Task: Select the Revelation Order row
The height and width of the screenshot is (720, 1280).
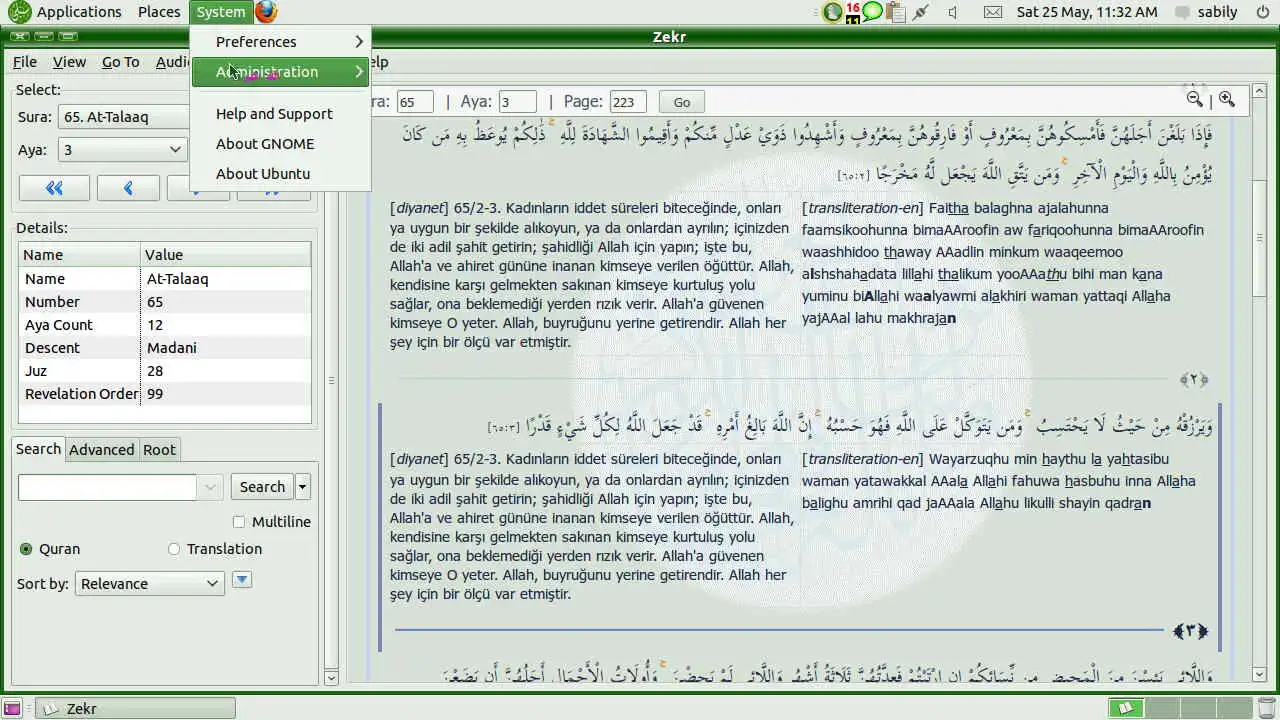Action: pyautogui.click(x=165, y=394)
